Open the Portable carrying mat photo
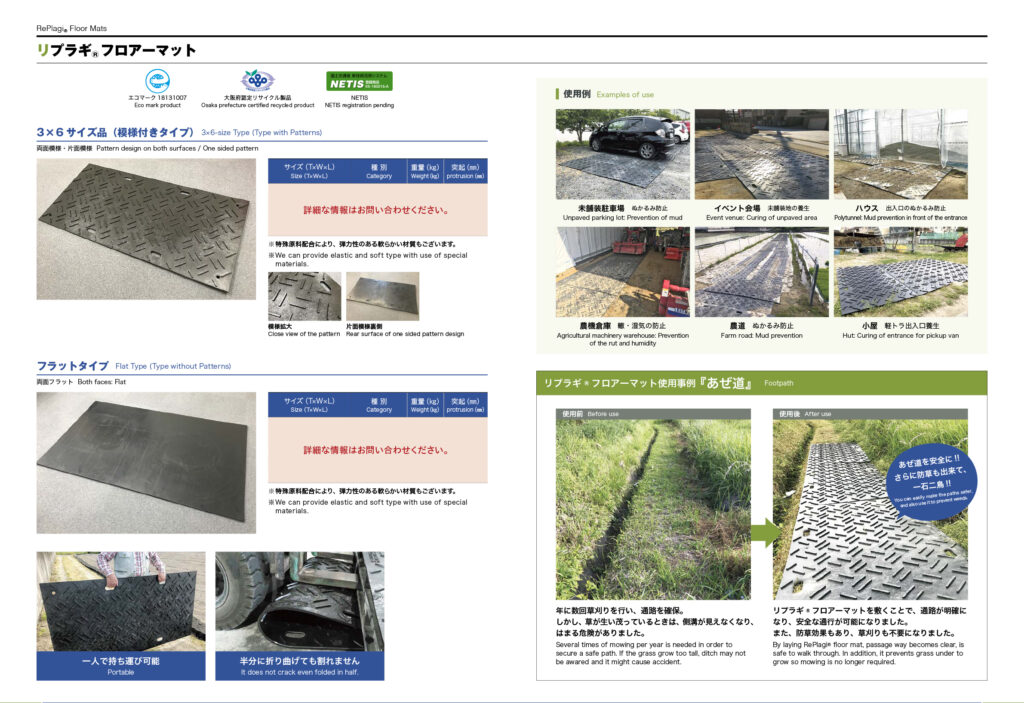This screenshot has height=703, width=1024. coord(121,601)
